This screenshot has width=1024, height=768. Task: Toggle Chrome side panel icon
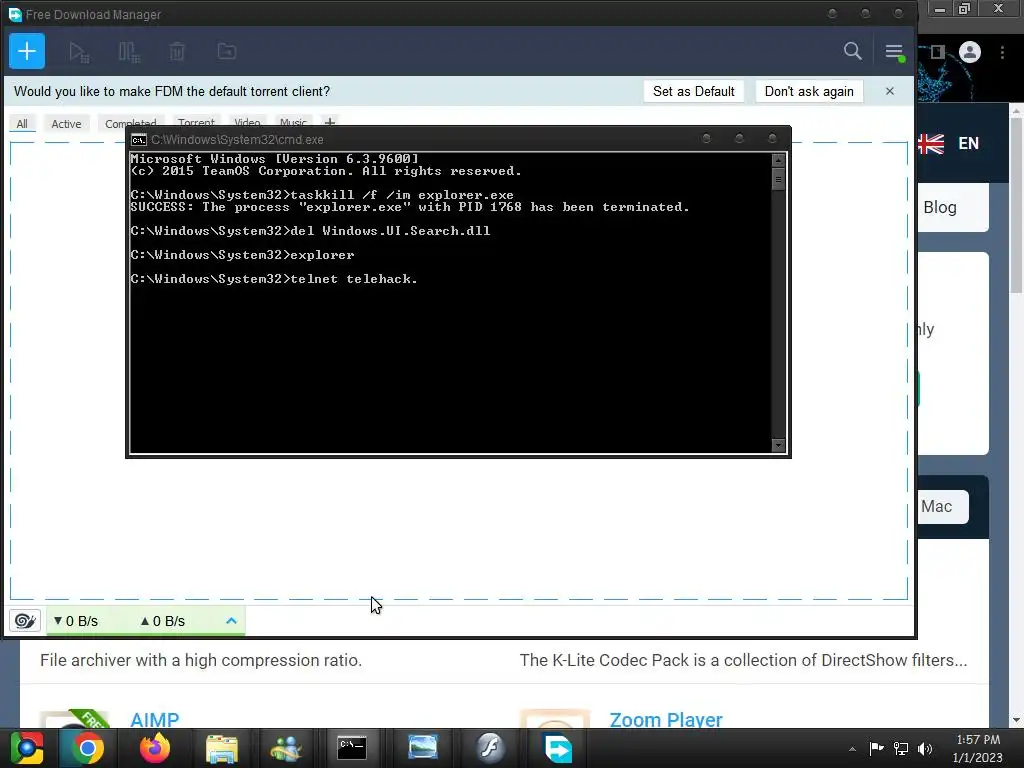[938, 52]
